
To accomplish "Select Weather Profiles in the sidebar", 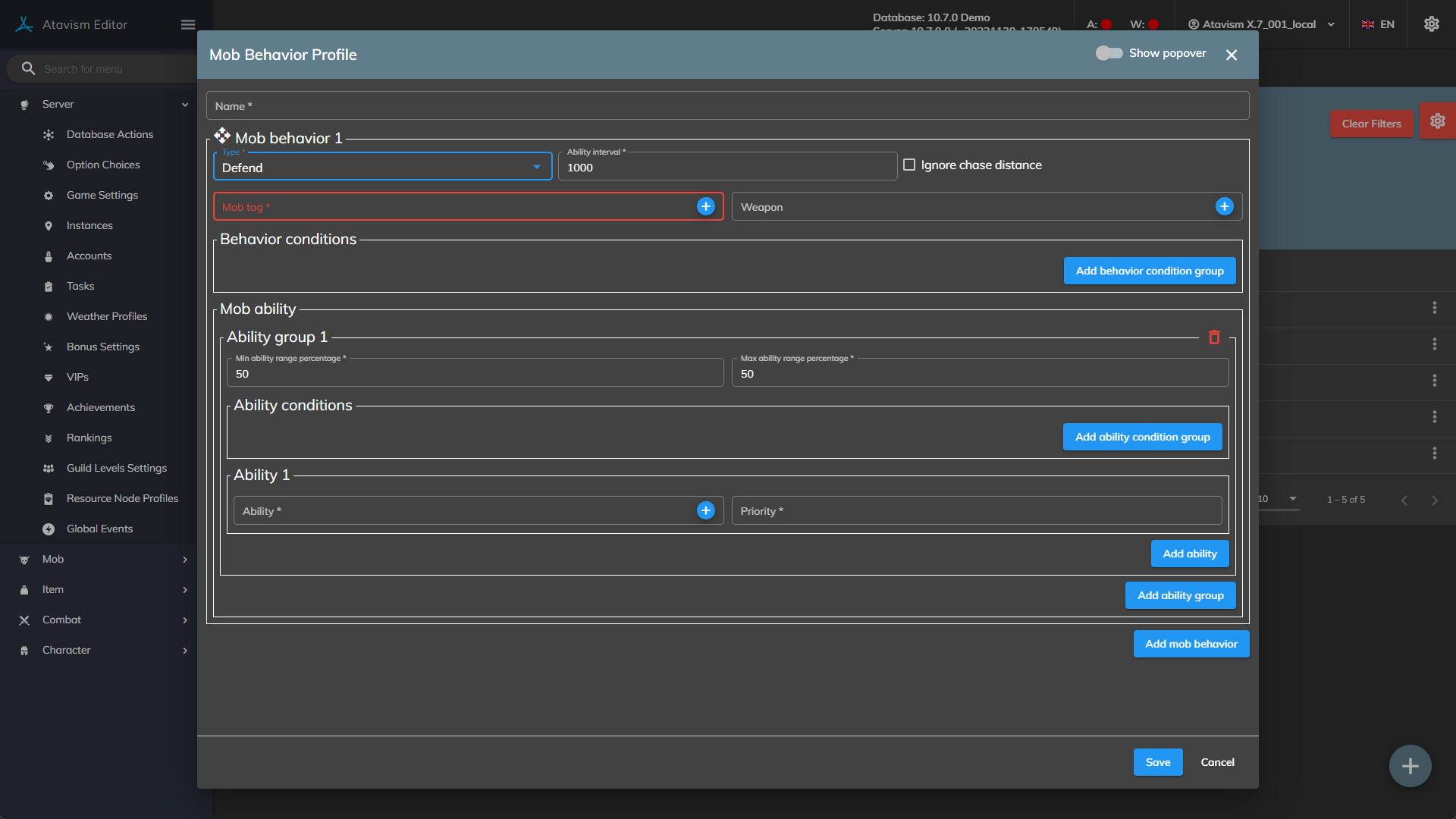I will 107,316.
